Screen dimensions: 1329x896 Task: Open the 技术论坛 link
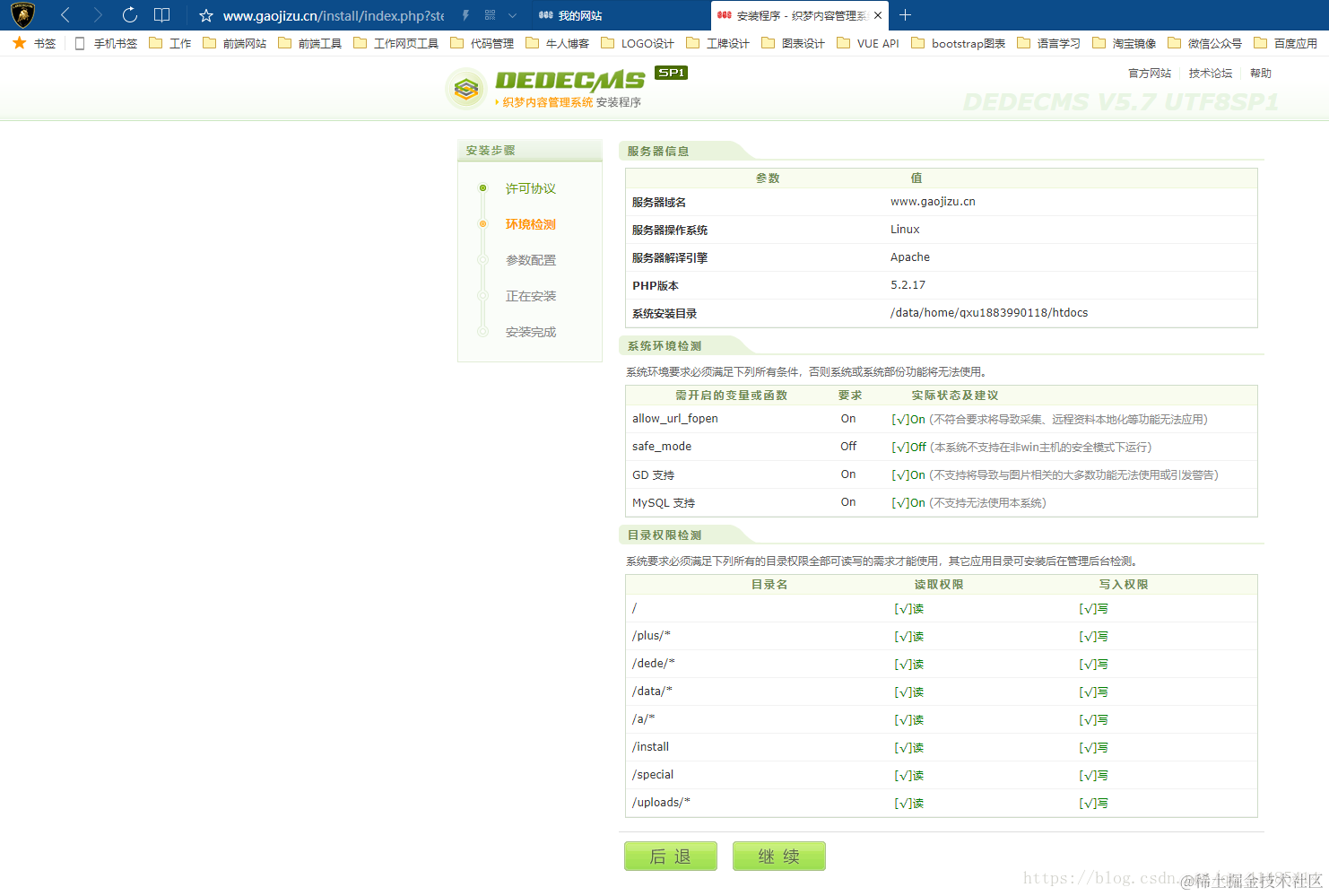point(1211,74)
